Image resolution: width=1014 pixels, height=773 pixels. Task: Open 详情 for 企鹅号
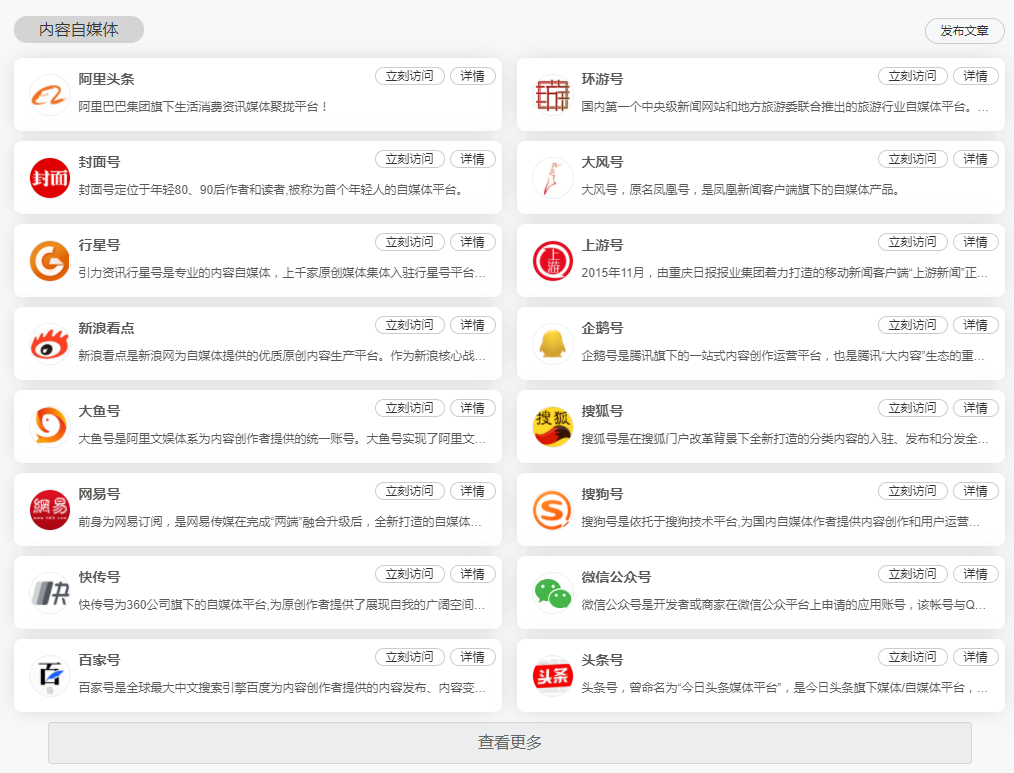(x=976, y=325)
